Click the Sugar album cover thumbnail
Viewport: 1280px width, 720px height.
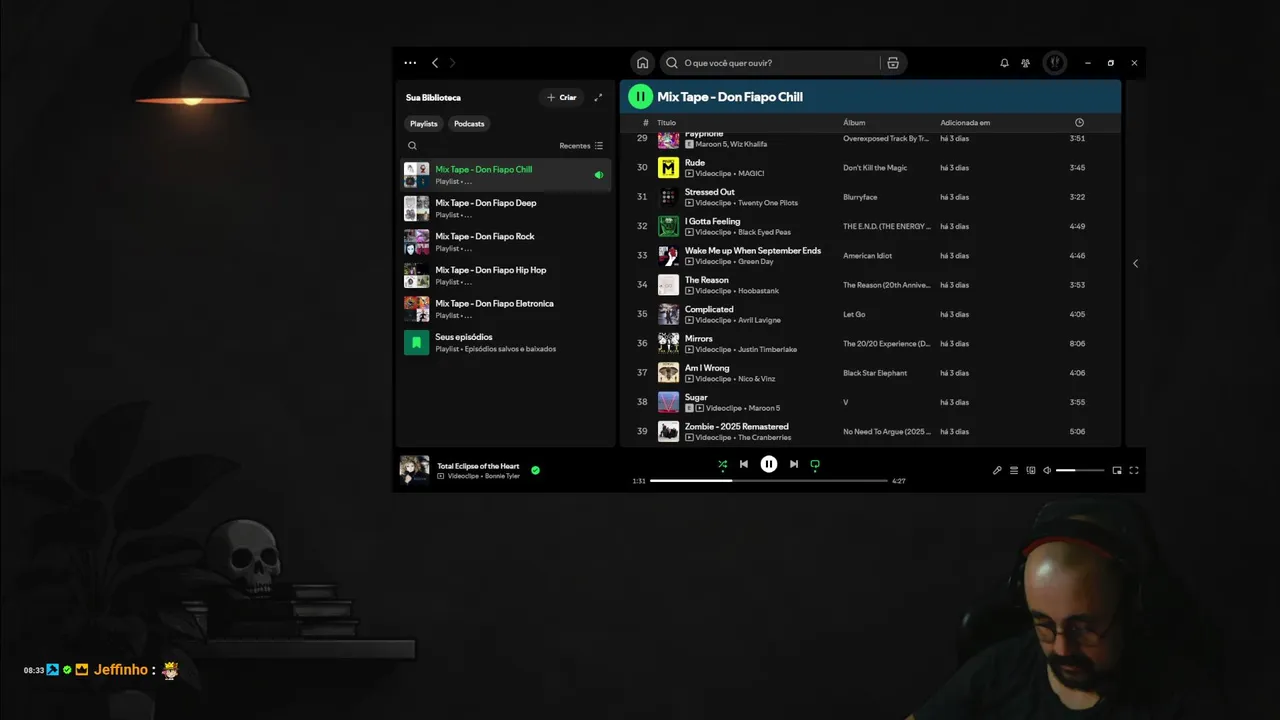(x=668, y=402)
